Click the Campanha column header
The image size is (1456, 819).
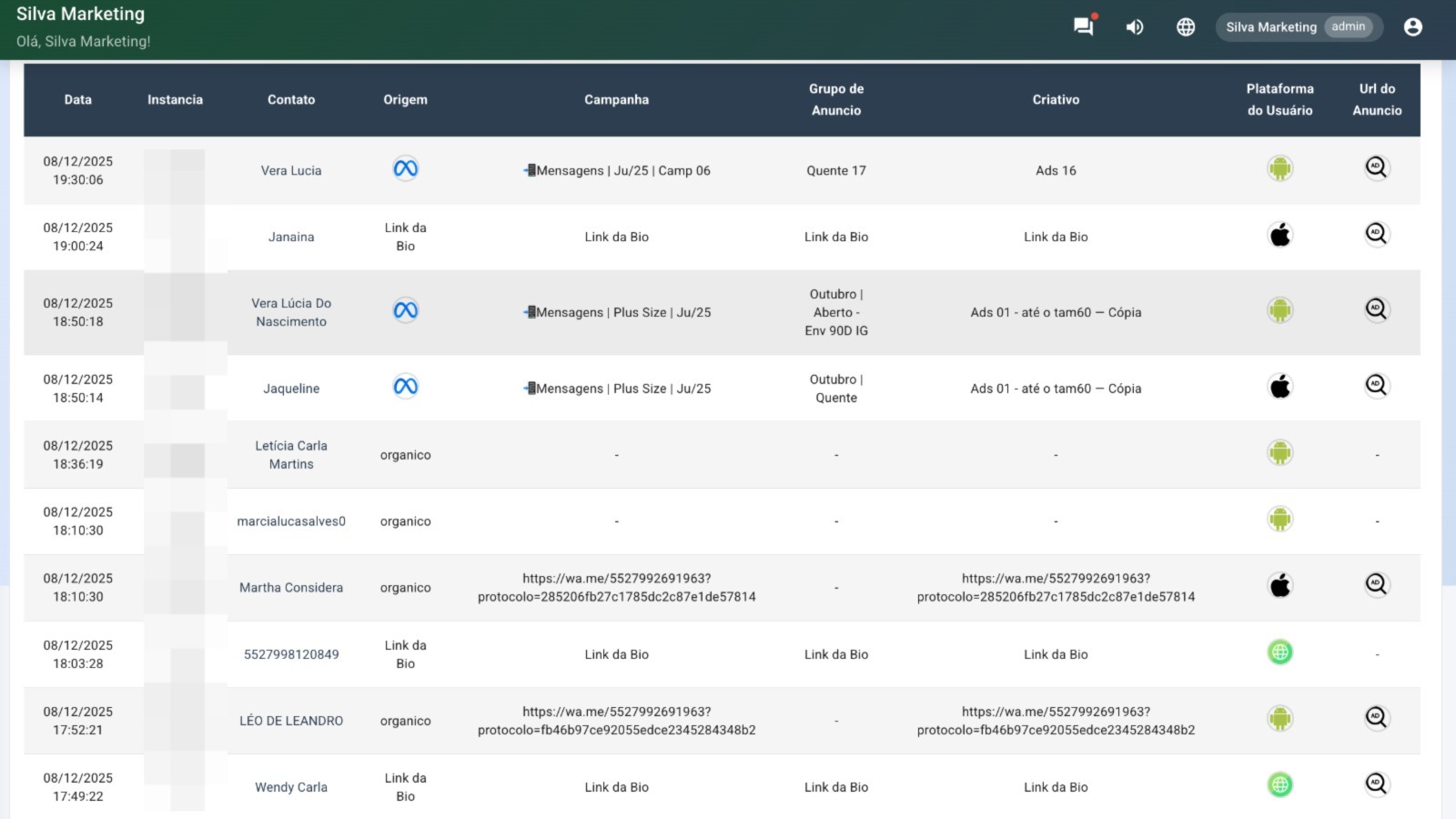pyautogui.click(x=616, y=100)
